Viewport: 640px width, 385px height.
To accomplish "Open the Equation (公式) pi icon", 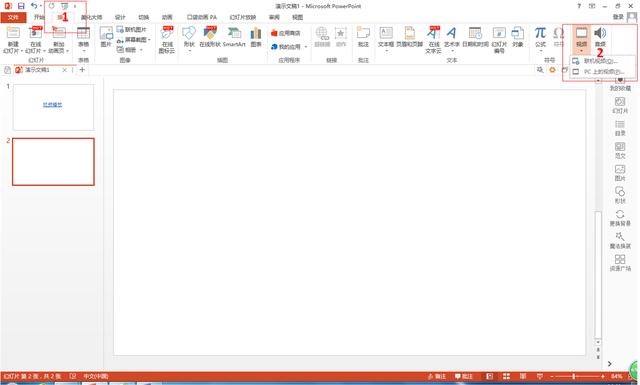I will [540, 37].
